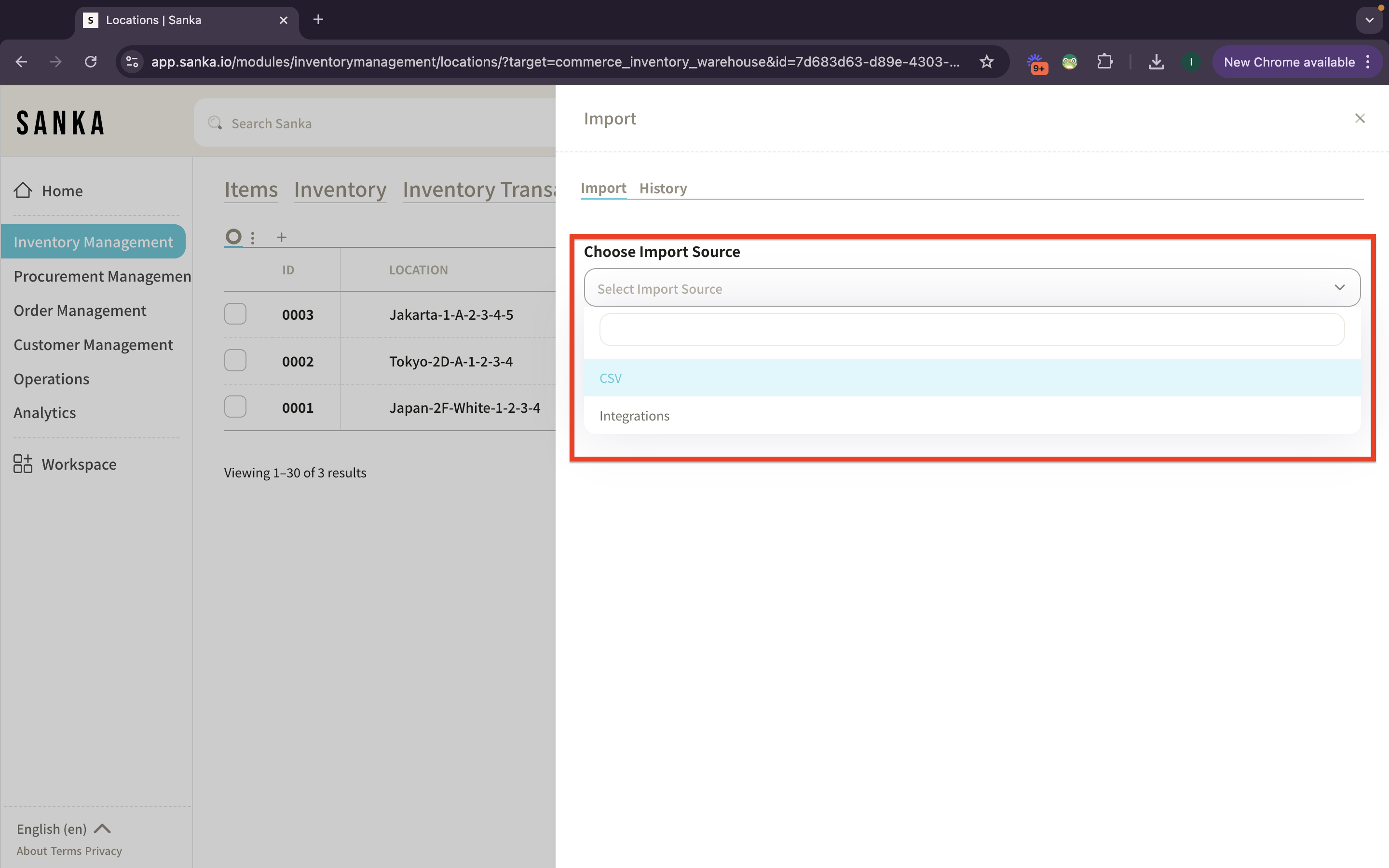Open the Inventory tab
This screenshot has height=868, width=1389.
point(340,190)
